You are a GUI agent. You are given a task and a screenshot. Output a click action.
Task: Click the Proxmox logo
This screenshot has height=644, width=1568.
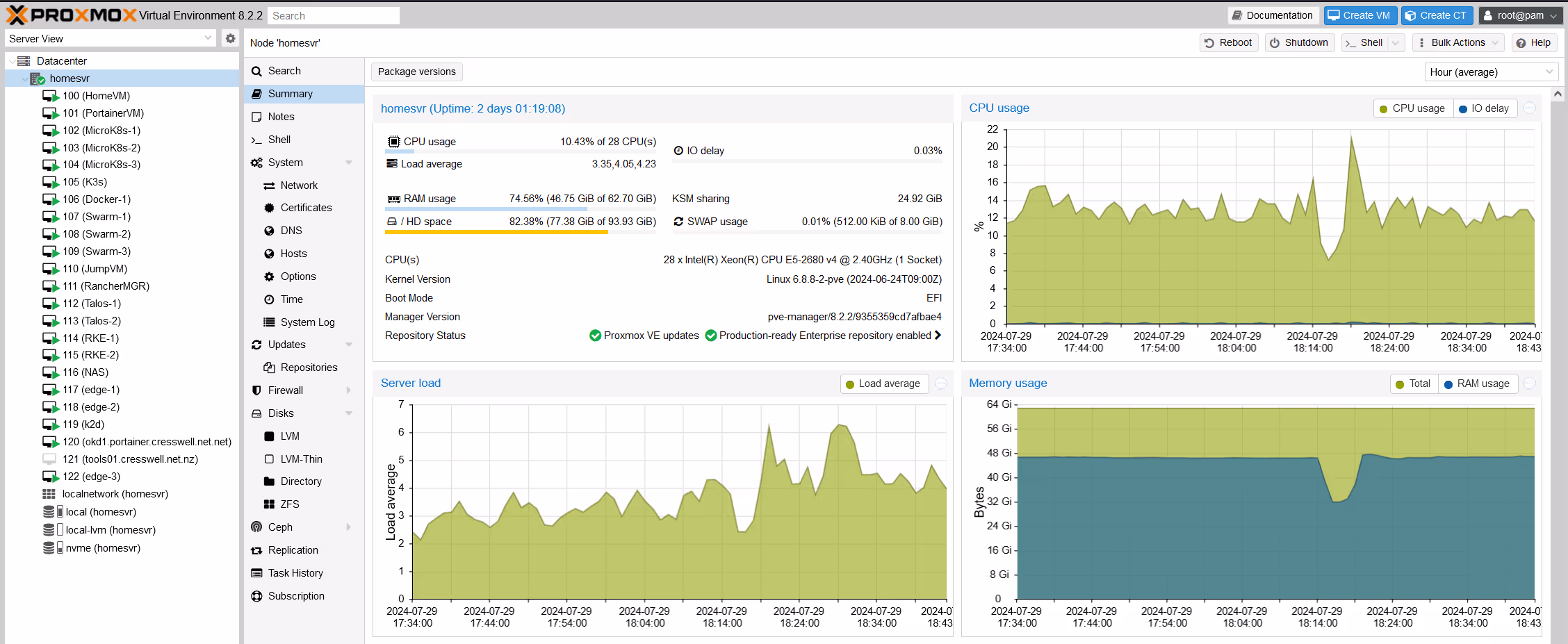click(x=71, y=15)
